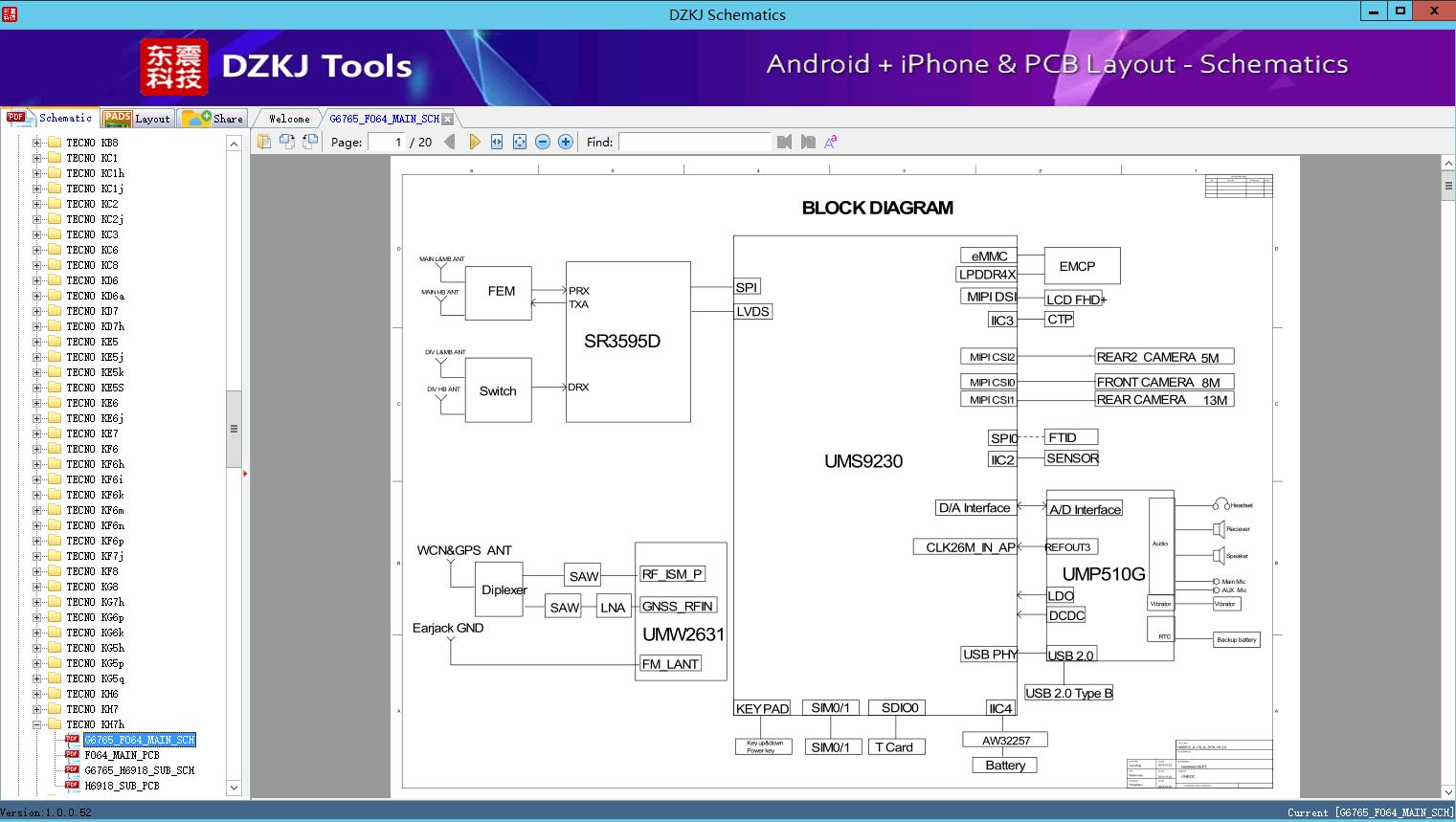Click the fit width icon
The image size is (1456, 822).
497,142
